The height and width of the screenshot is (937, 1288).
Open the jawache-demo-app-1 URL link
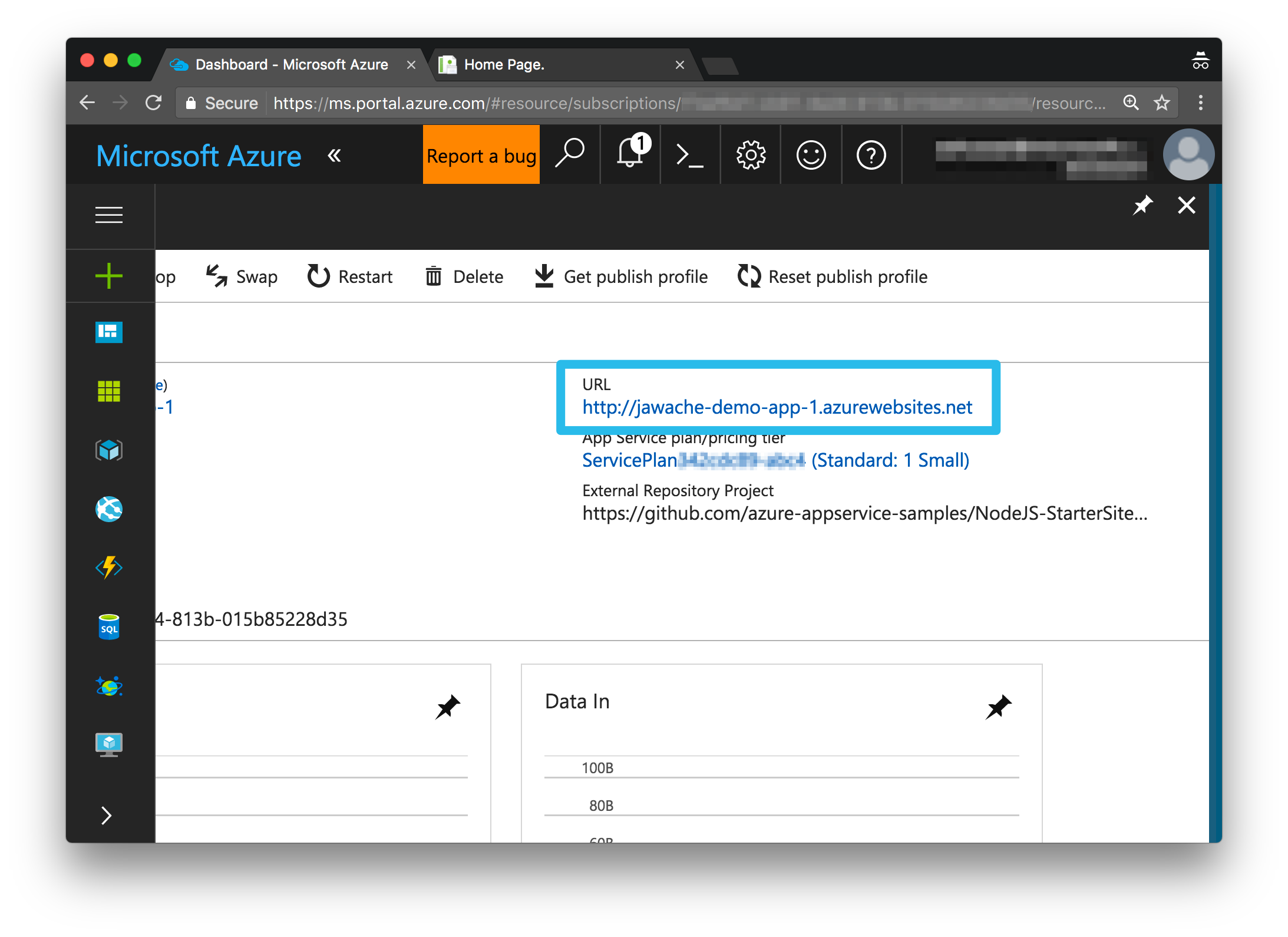pos(777,407)
